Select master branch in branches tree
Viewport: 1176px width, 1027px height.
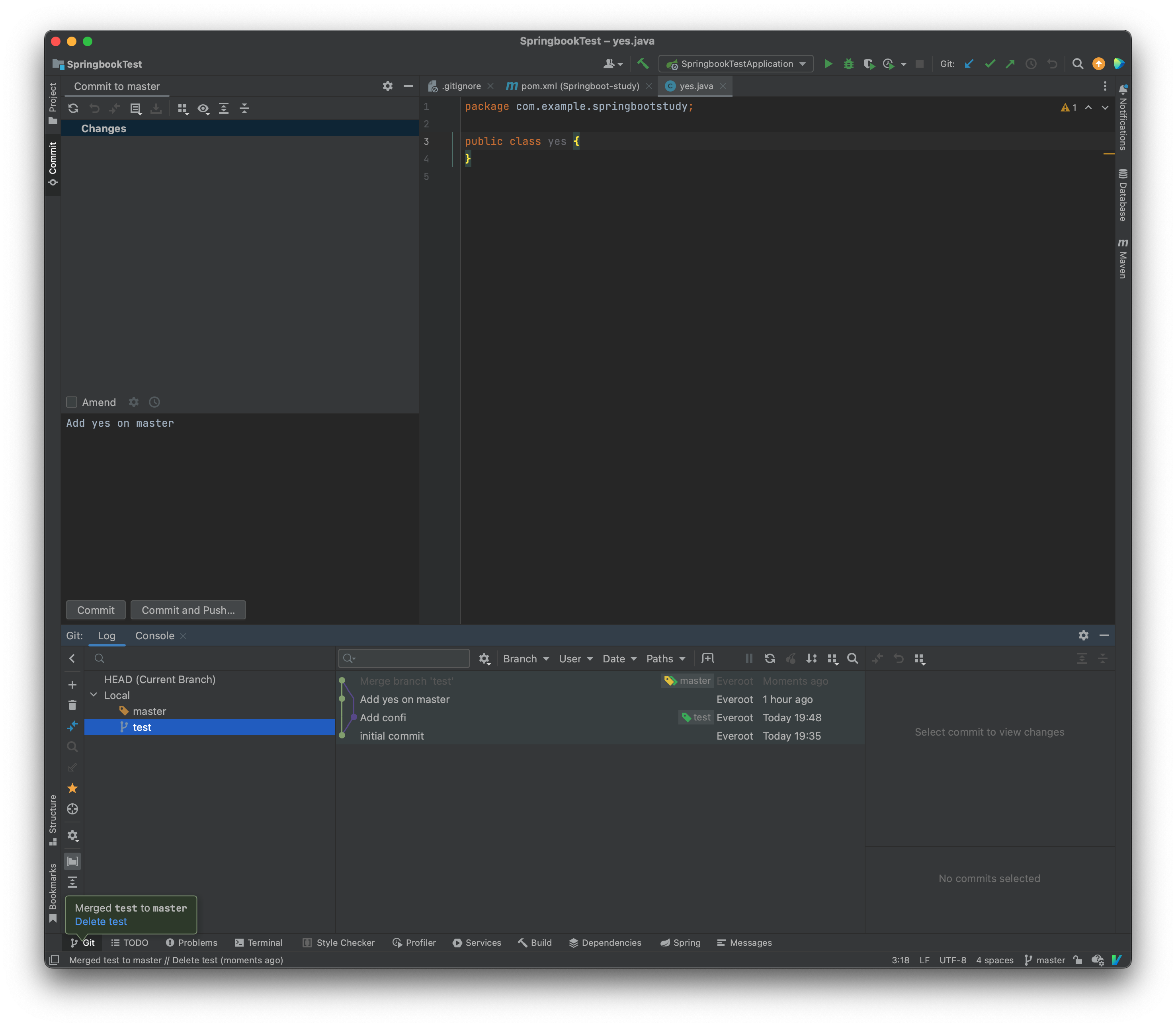pos(210,711)
